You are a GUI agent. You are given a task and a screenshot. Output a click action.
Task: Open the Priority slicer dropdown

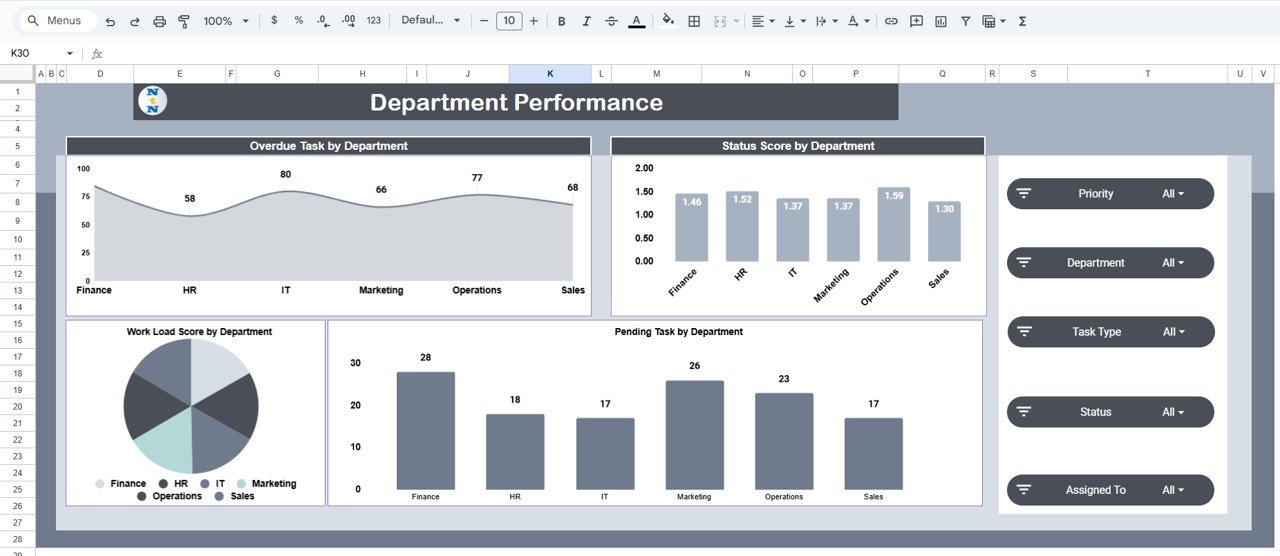tap(1173, 194)
